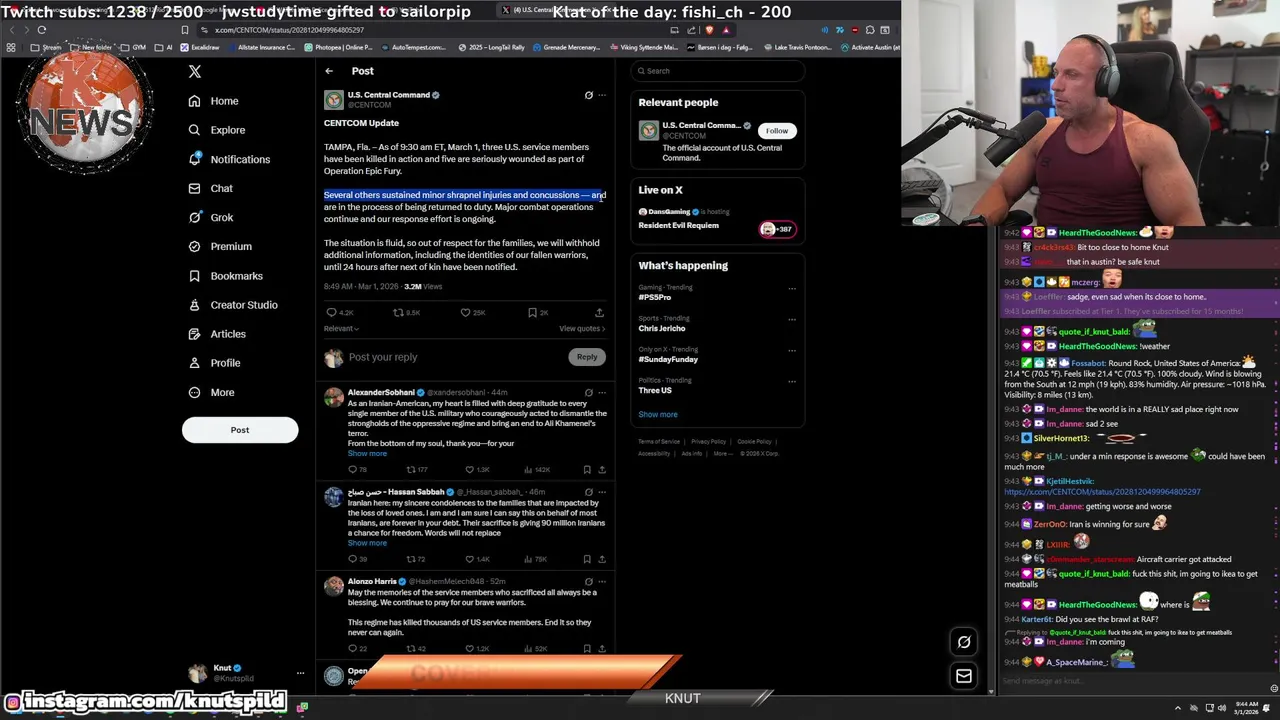Expand Hassan Sabbah's reply with Show more

(367, 543)
